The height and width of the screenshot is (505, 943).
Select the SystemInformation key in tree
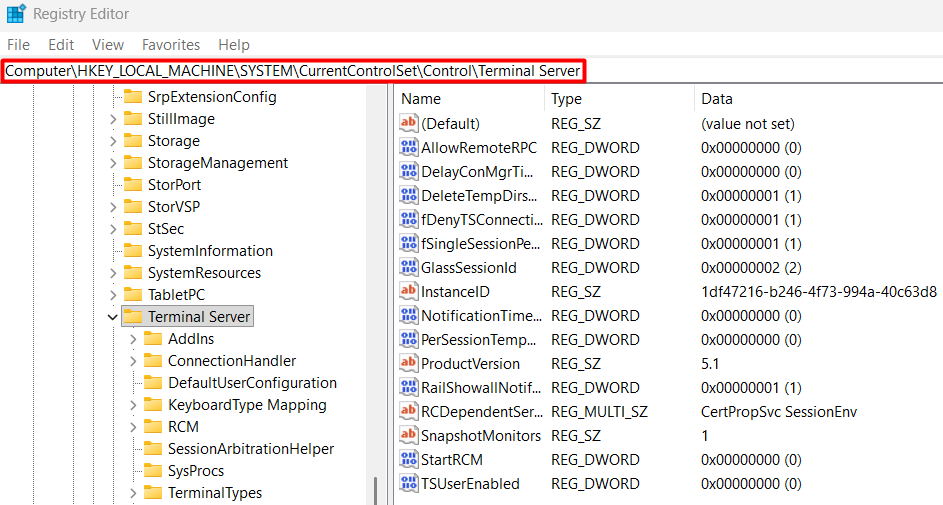(x=210, y=251)
